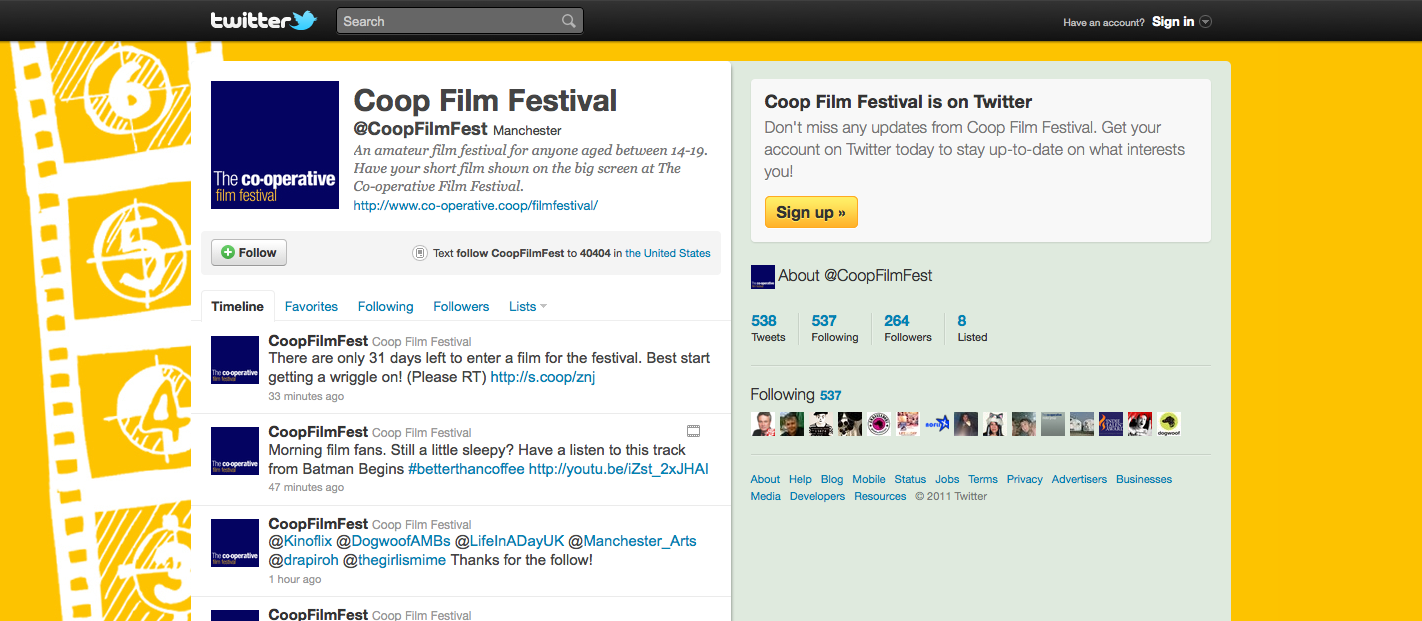Viewport: 1422px width, 621px height.
Task: Open the Help footer link
Action: [x=800, y=480]
